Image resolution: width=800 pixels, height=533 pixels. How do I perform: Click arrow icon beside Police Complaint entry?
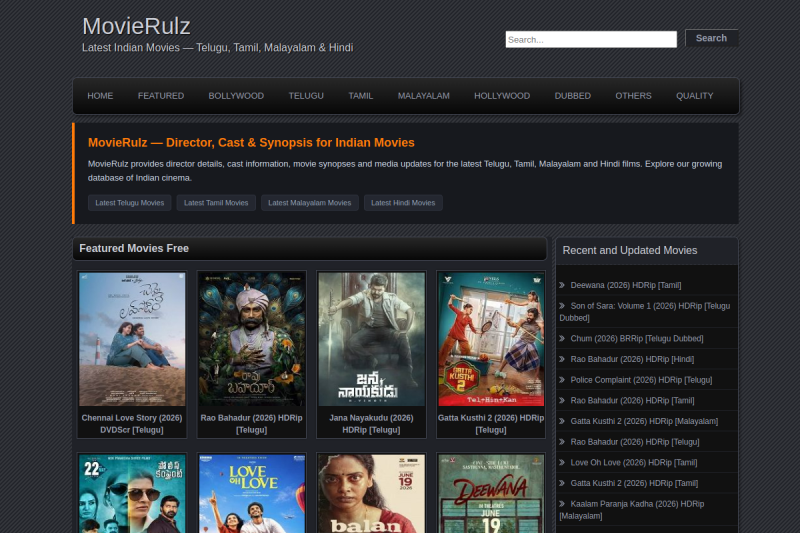(x=562, y=379)
